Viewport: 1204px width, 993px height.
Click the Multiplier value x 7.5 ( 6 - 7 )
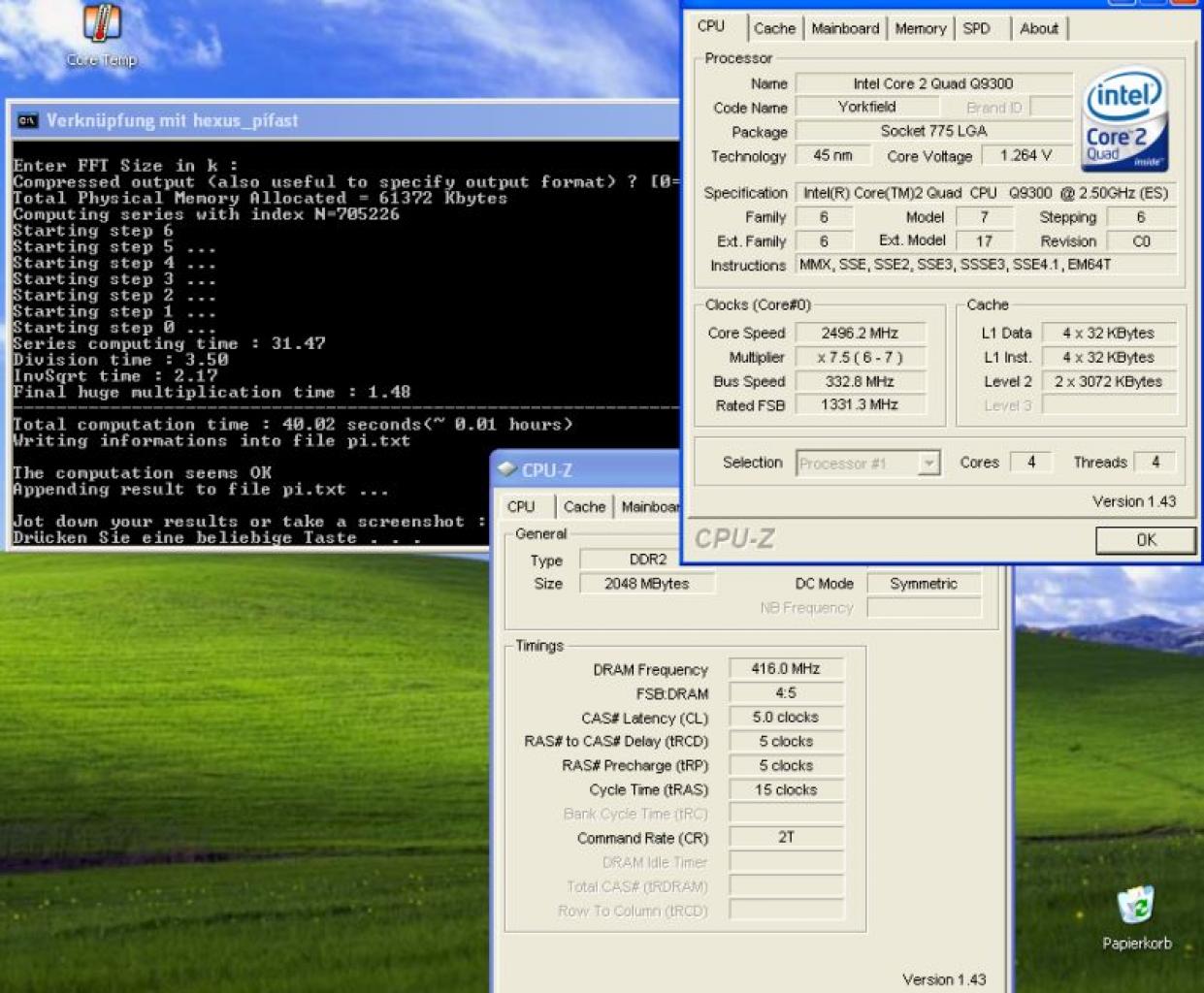coord(860,357)
